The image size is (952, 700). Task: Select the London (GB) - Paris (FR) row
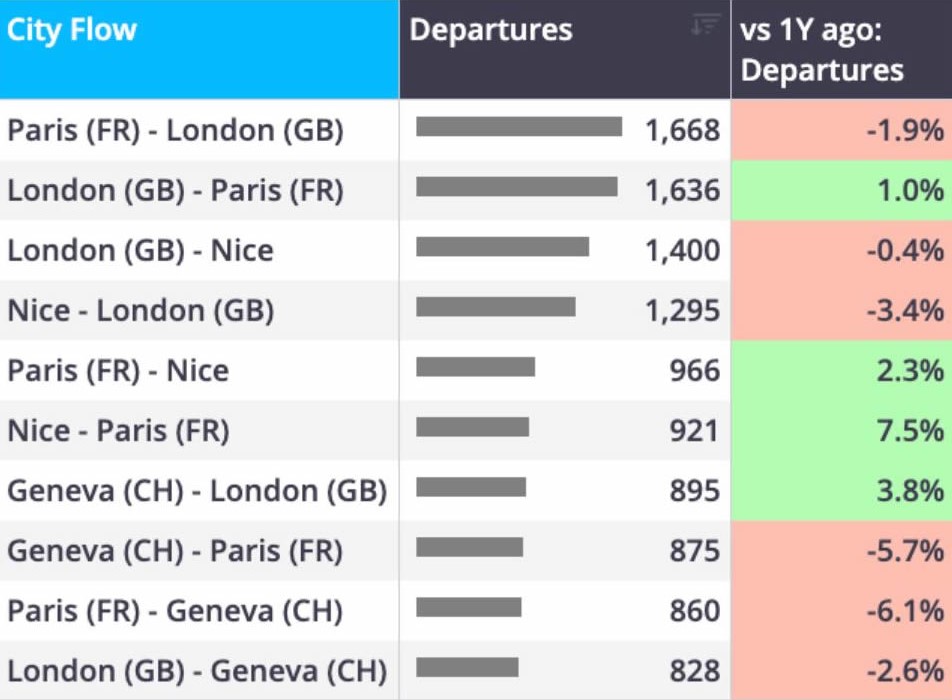(476, 190)
